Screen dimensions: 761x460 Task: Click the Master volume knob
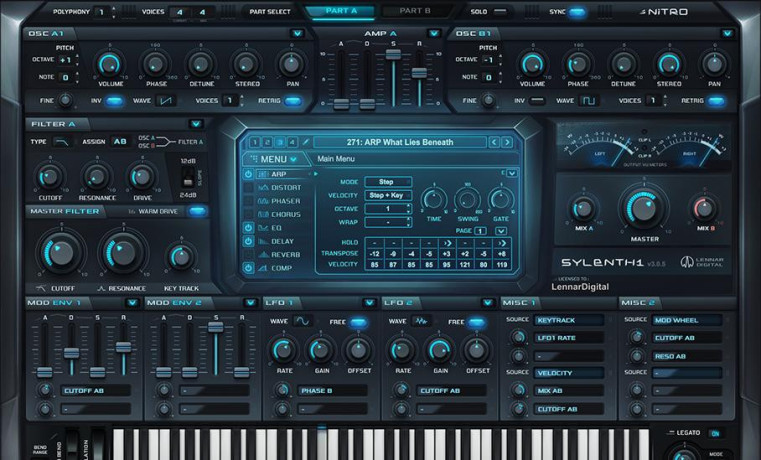(x=644, y=209)
